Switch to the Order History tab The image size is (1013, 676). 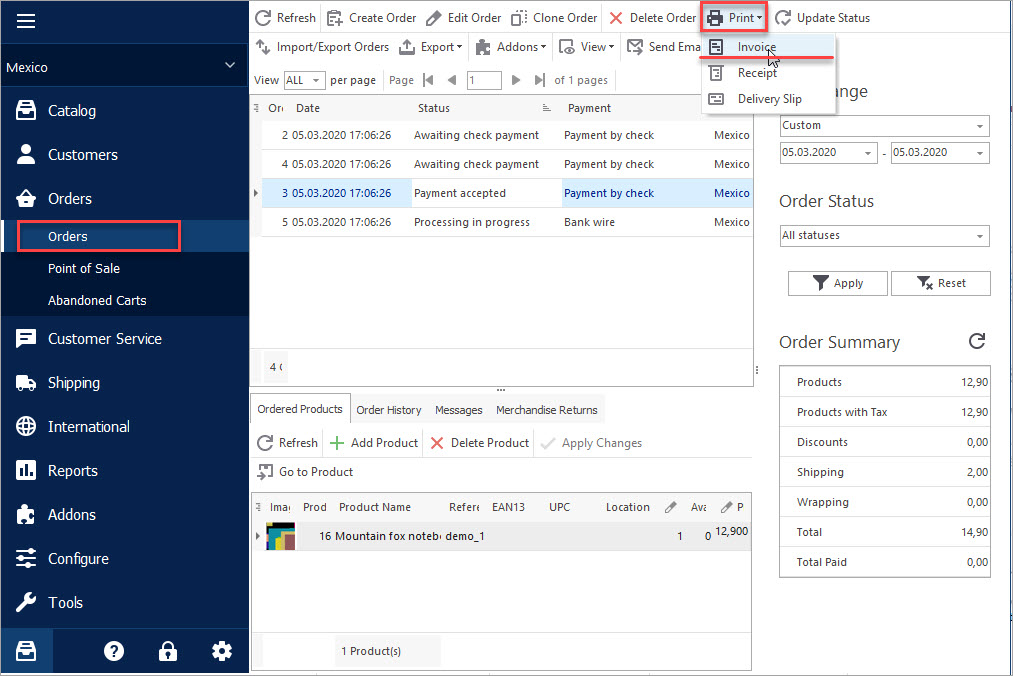pyautogui.click(x=388, y=410)
